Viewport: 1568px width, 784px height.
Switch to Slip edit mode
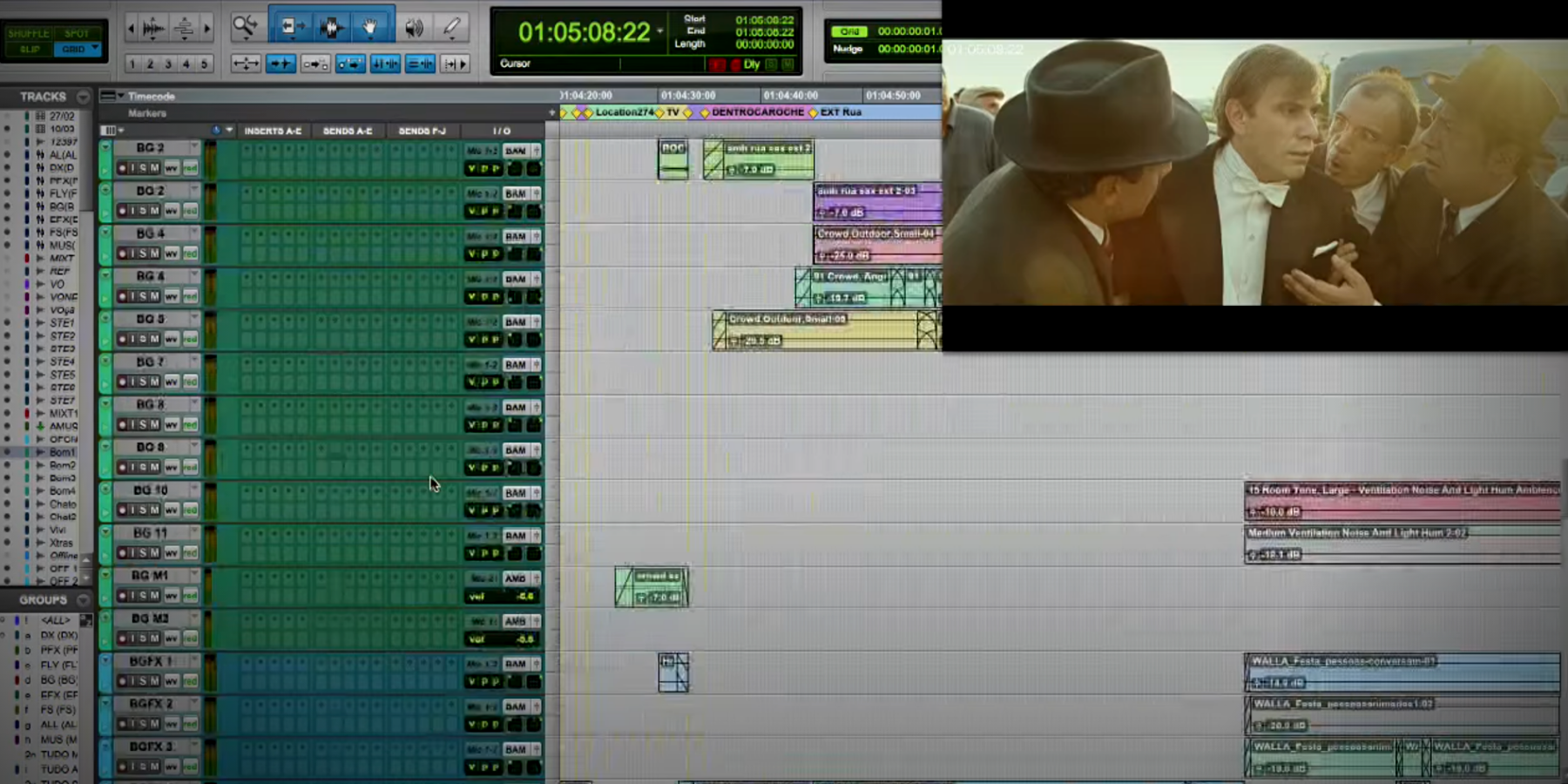click(x=29, y=49)
